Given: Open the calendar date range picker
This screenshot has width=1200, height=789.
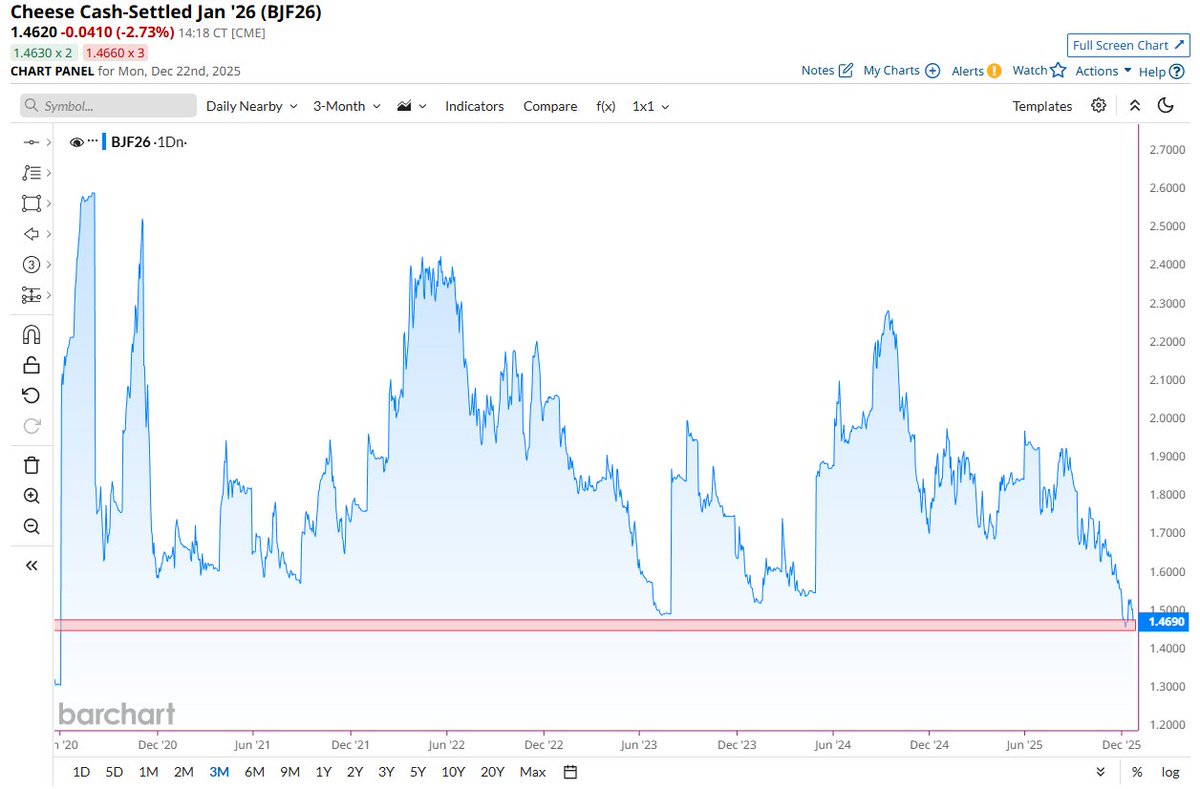Looking at the screenshot, I should (570, 772).
